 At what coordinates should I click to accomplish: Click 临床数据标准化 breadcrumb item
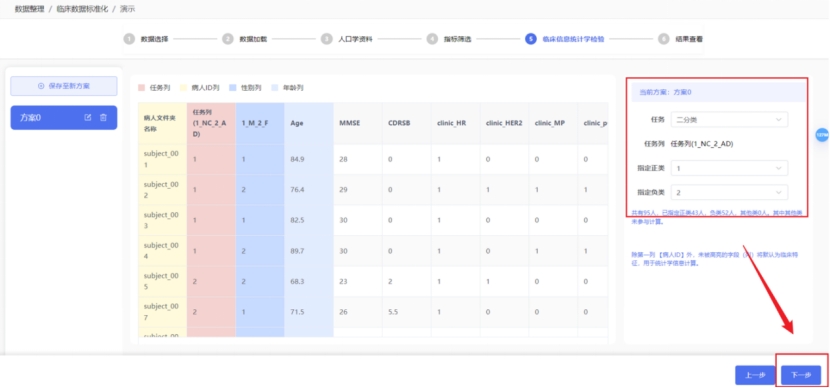(x=82, y=9)
